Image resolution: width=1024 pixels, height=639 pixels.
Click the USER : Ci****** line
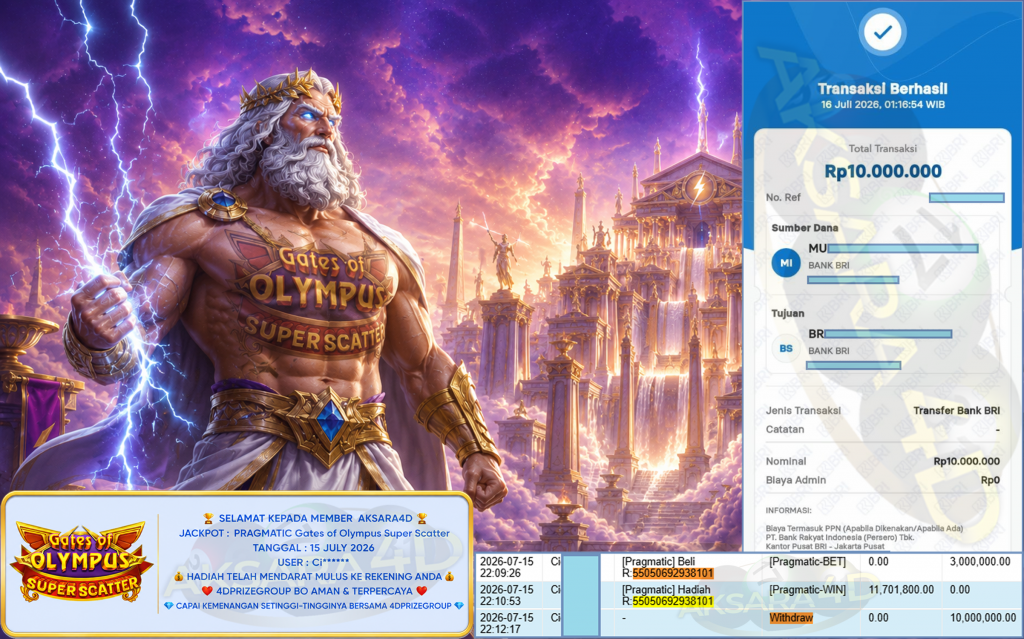click(x=313, y=562)
